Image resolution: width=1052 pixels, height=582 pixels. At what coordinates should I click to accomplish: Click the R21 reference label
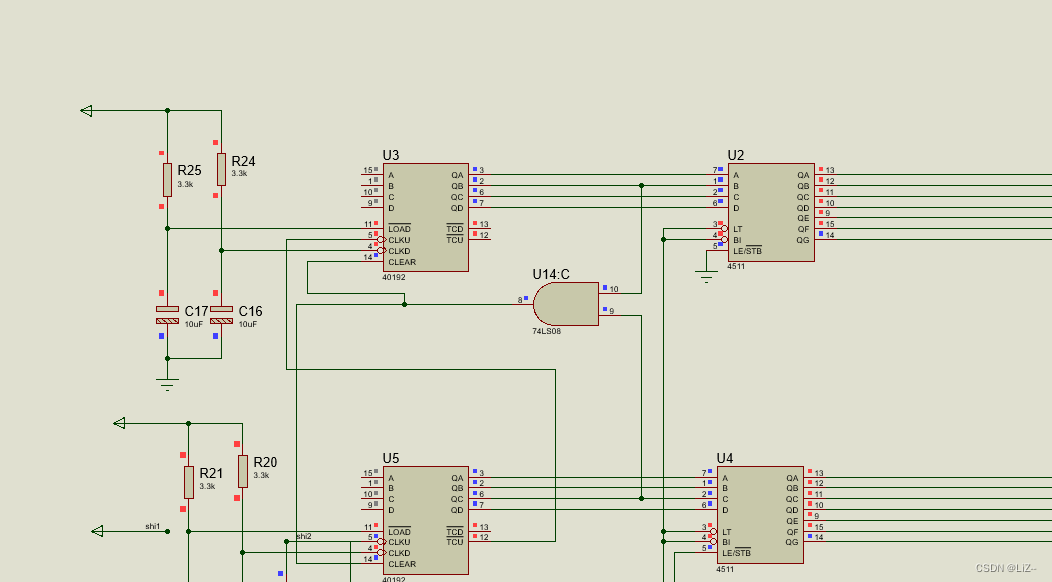pos(211,473)
